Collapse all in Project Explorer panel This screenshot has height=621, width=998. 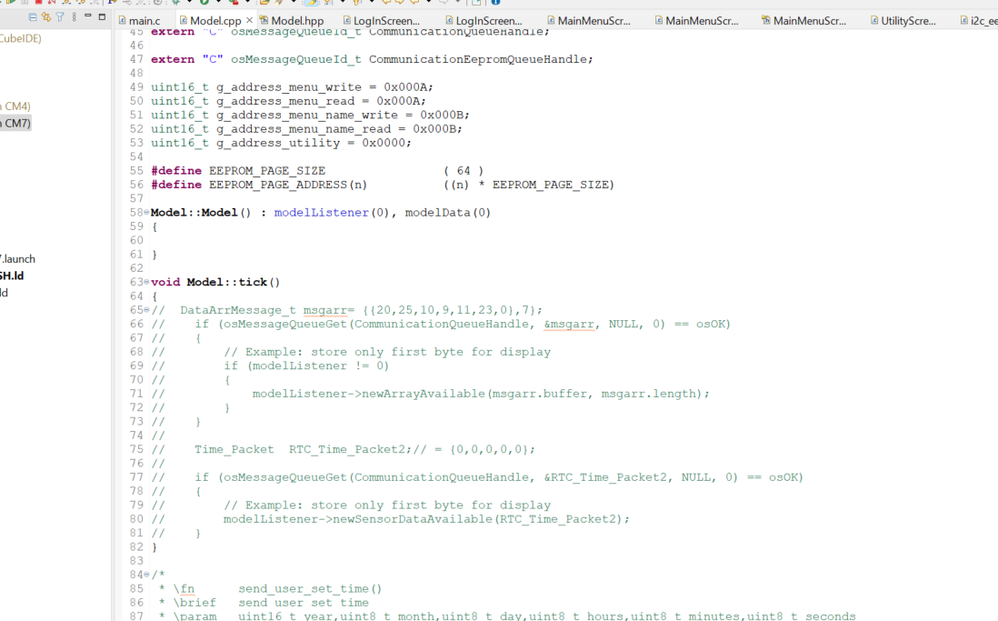[32, 17]
